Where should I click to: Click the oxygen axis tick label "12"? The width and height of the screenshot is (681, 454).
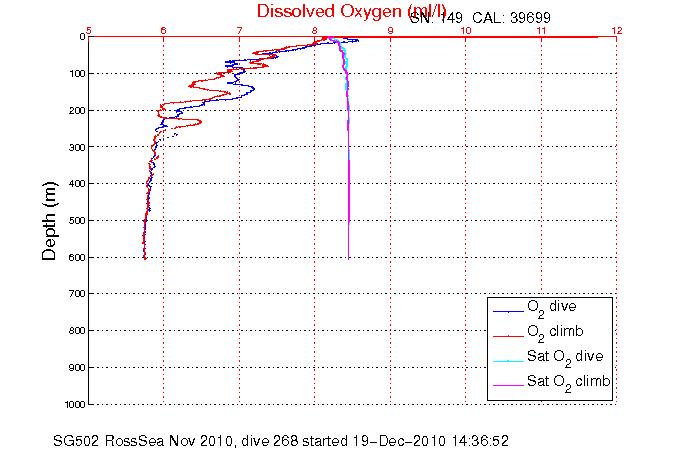(617, 30)
